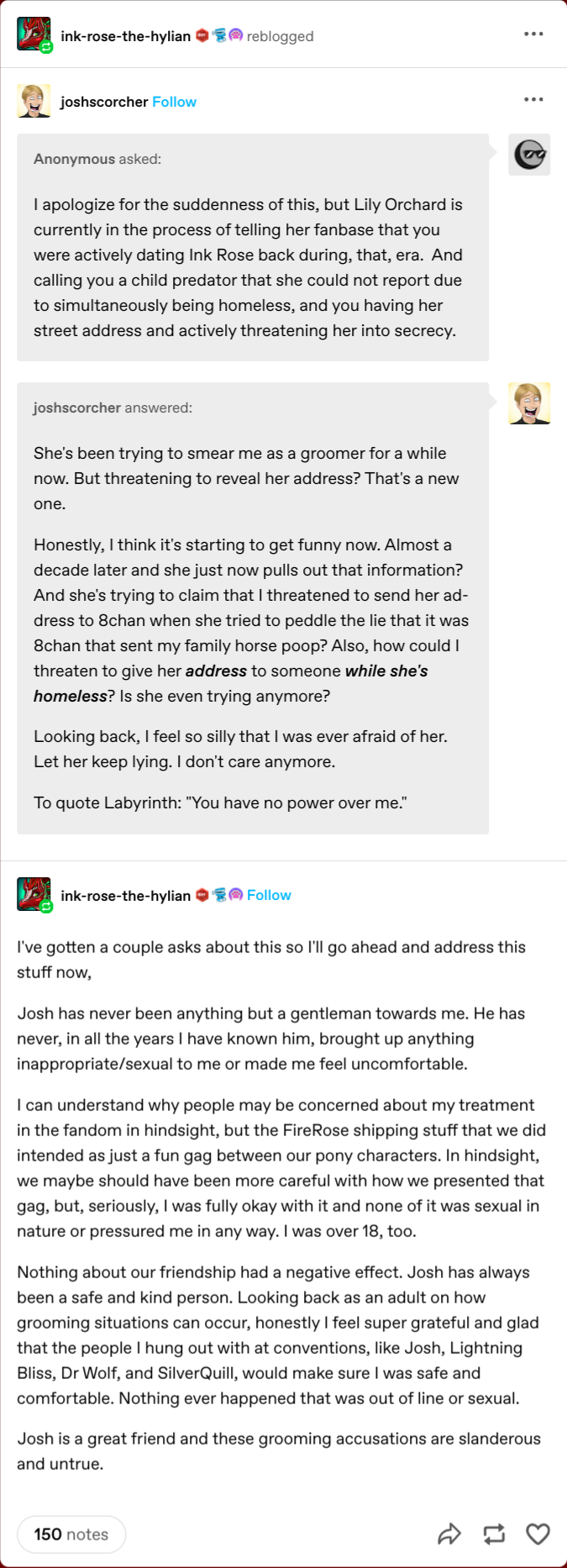Image resolution: width=567 pixels, height=1568 pixels.
Task: Click the share arrow icon
Action: point(449,1534)
